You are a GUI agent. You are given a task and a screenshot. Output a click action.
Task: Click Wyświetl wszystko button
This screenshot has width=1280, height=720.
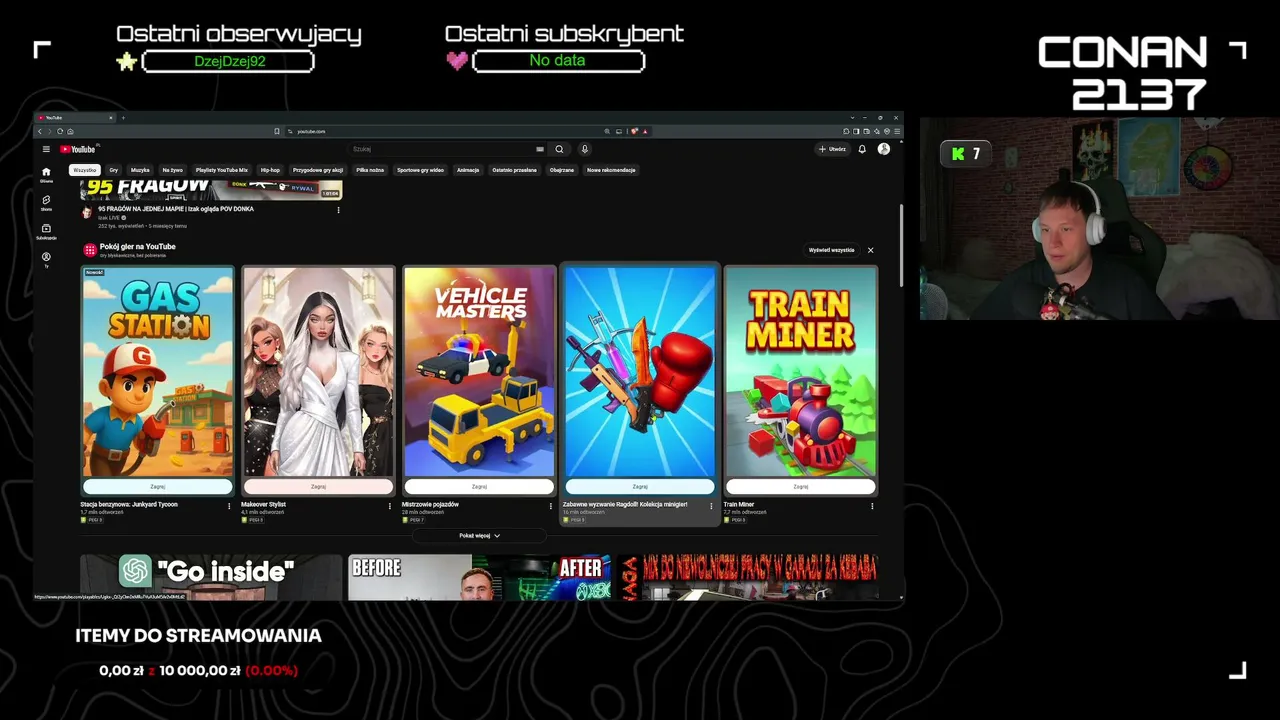pyautogui.click(x=832, y=250)
